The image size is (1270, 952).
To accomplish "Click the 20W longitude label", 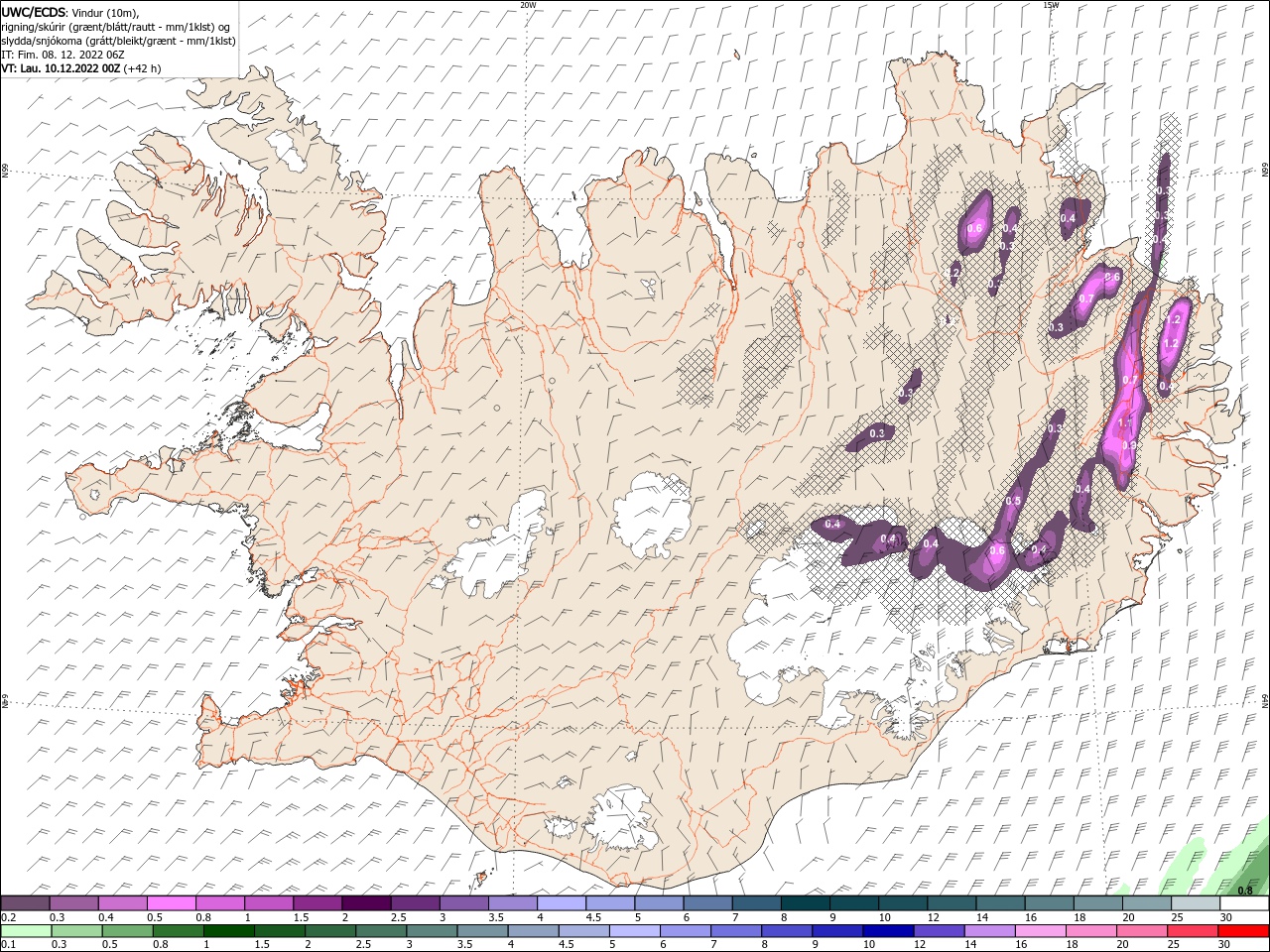I will [528, 5].
